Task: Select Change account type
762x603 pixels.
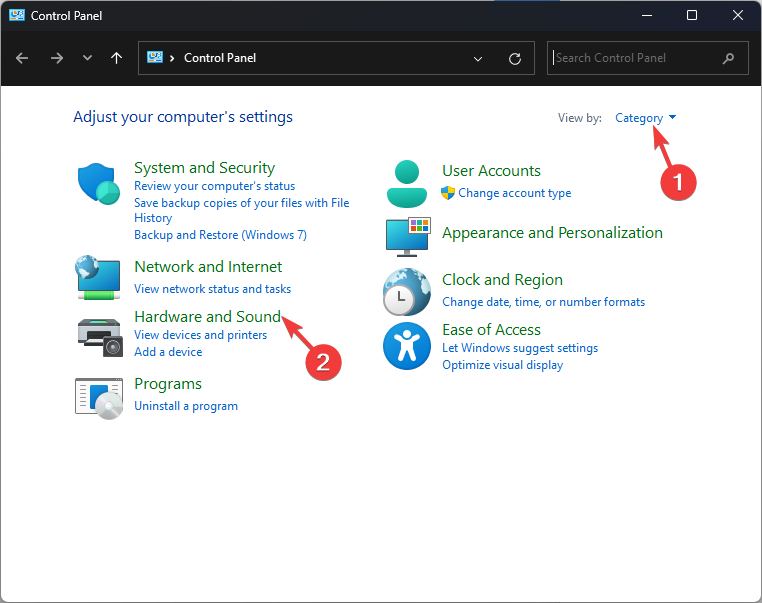Action: tap(515, 193)
